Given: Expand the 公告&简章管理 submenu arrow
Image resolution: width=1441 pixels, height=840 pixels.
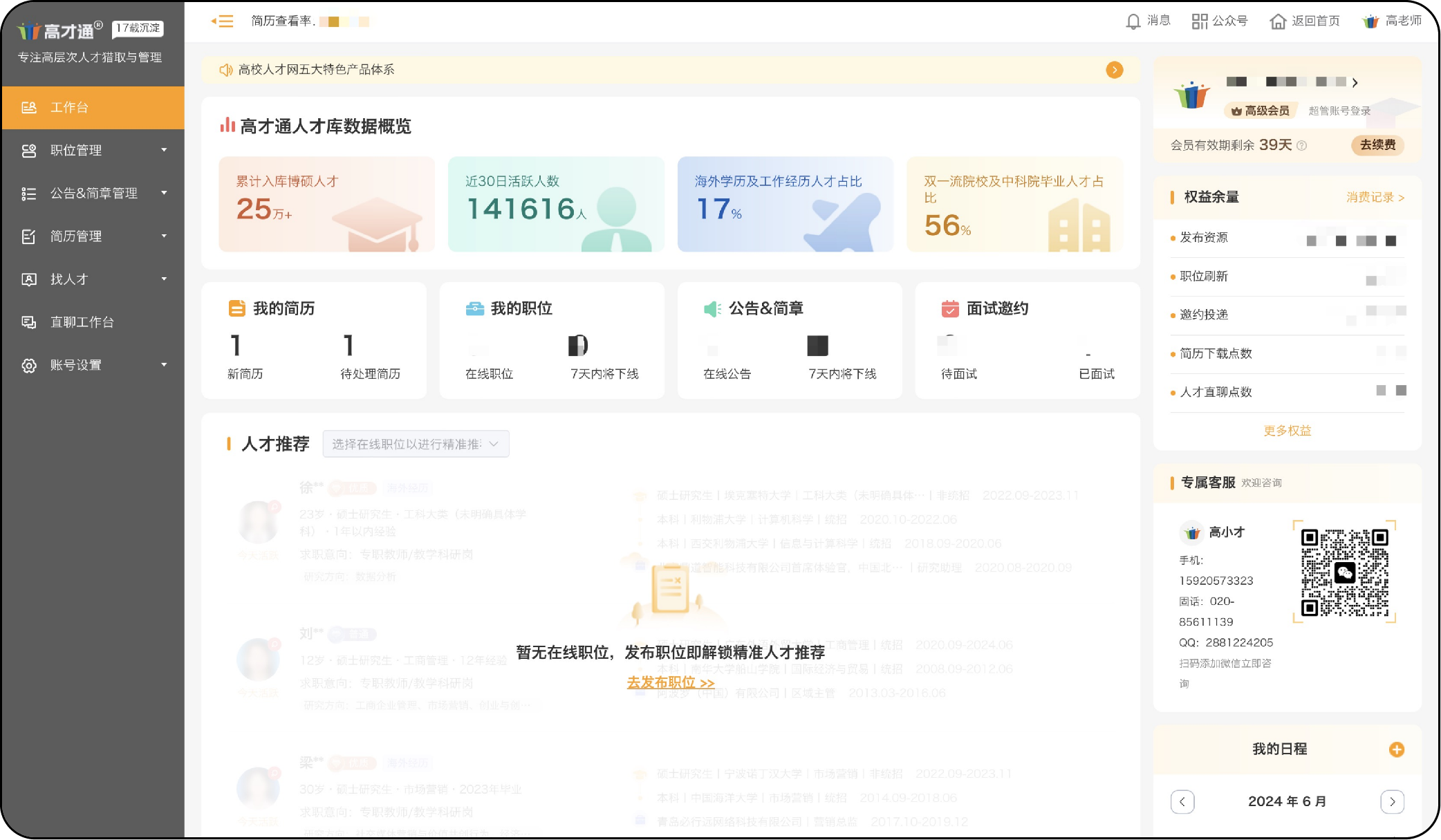Looking at the screenshot, I should (164, 193).
